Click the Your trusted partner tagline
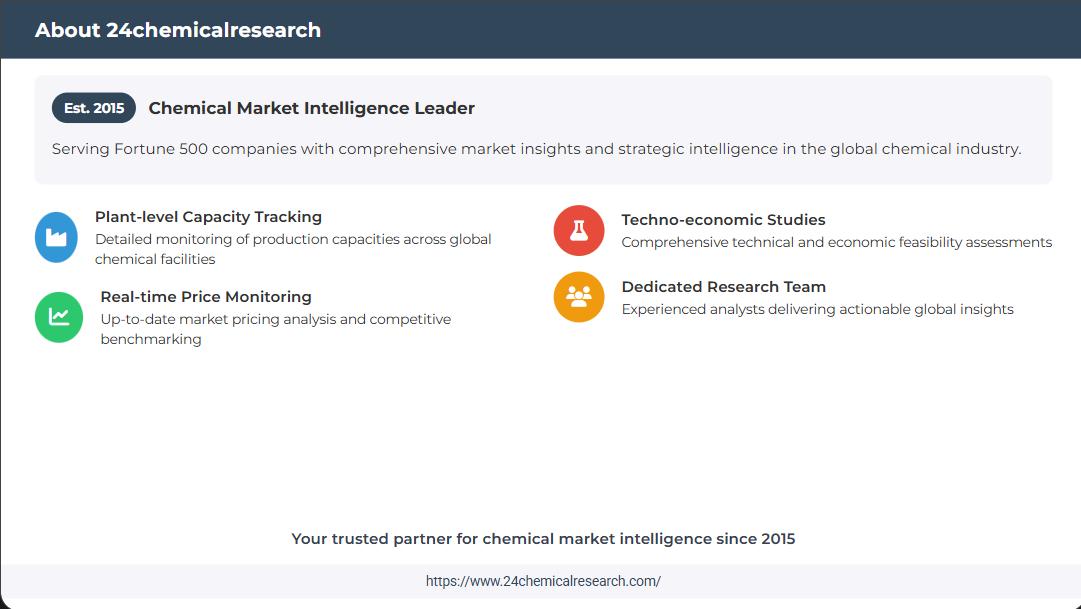The width and height of the screenshot is (1081, 609). [543, 539]
